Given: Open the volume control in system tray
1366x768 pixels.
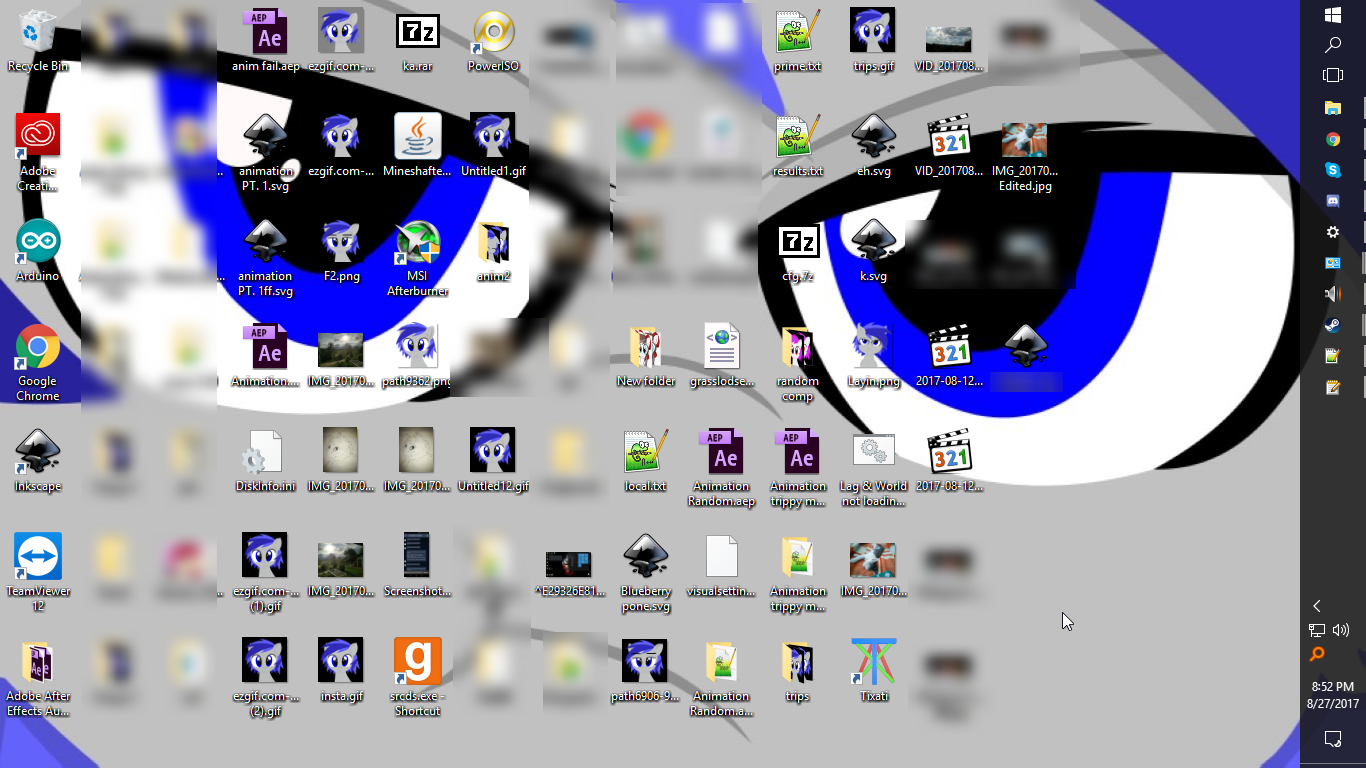Looking at the screenshot, I should tap(1341, 630).
